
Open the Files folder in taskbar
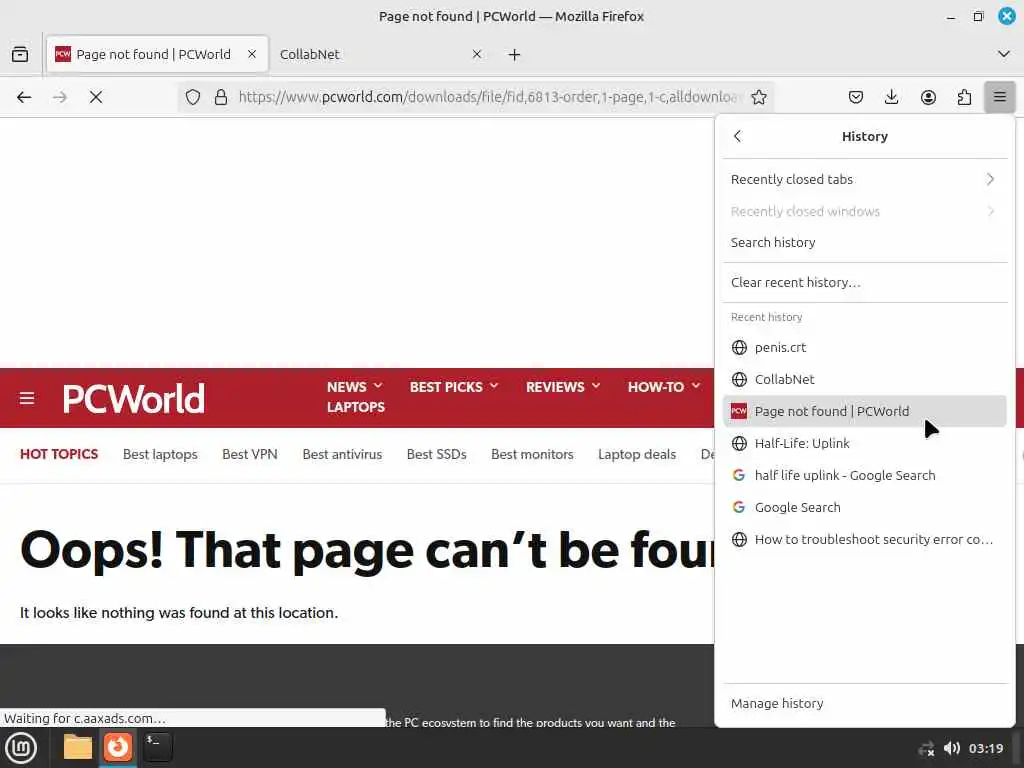tap(78, 747)
